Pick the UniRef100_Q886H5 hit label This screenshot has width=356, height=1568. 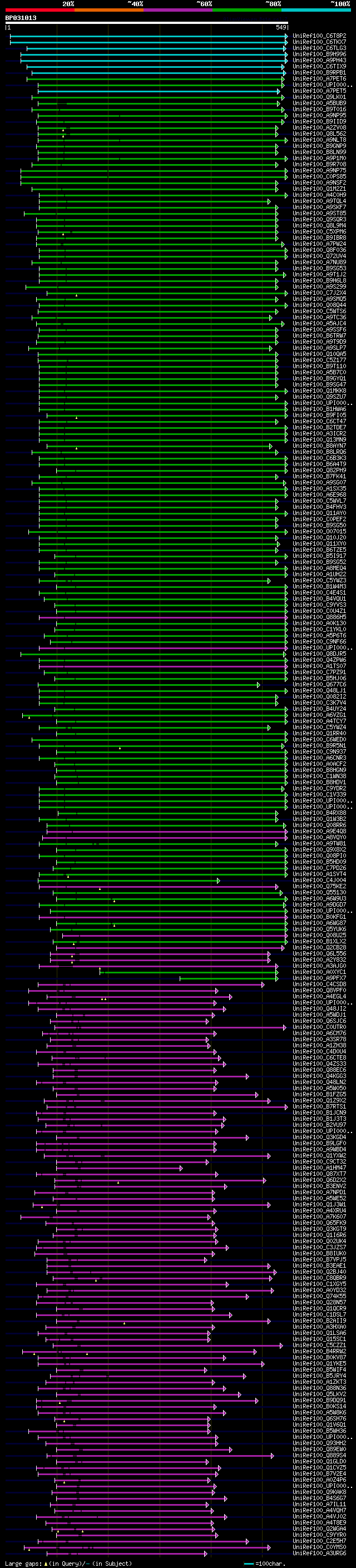319,617
